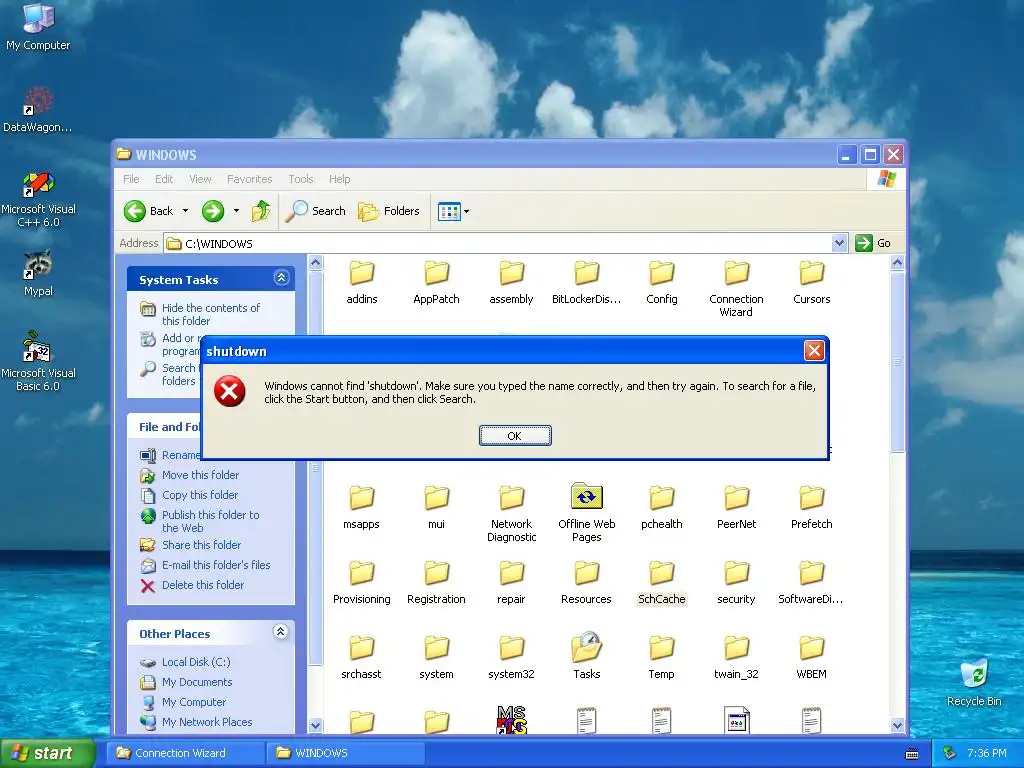1024x768 pixels.
Task: Click Delete this folder link
Action: pyautogui.click(x=193, y=585)
